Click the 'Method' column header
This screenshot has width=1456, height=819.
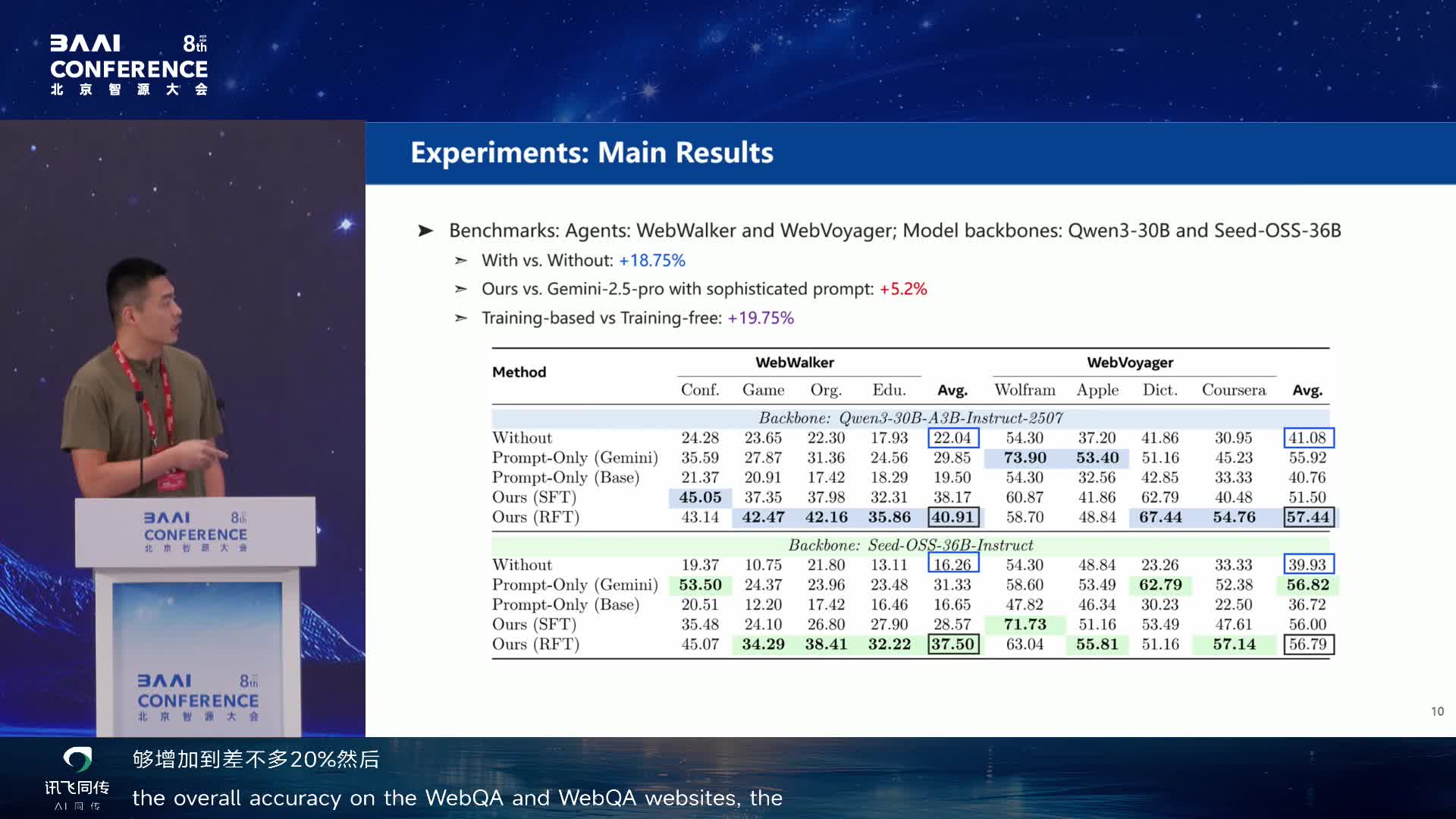point(519,372)
